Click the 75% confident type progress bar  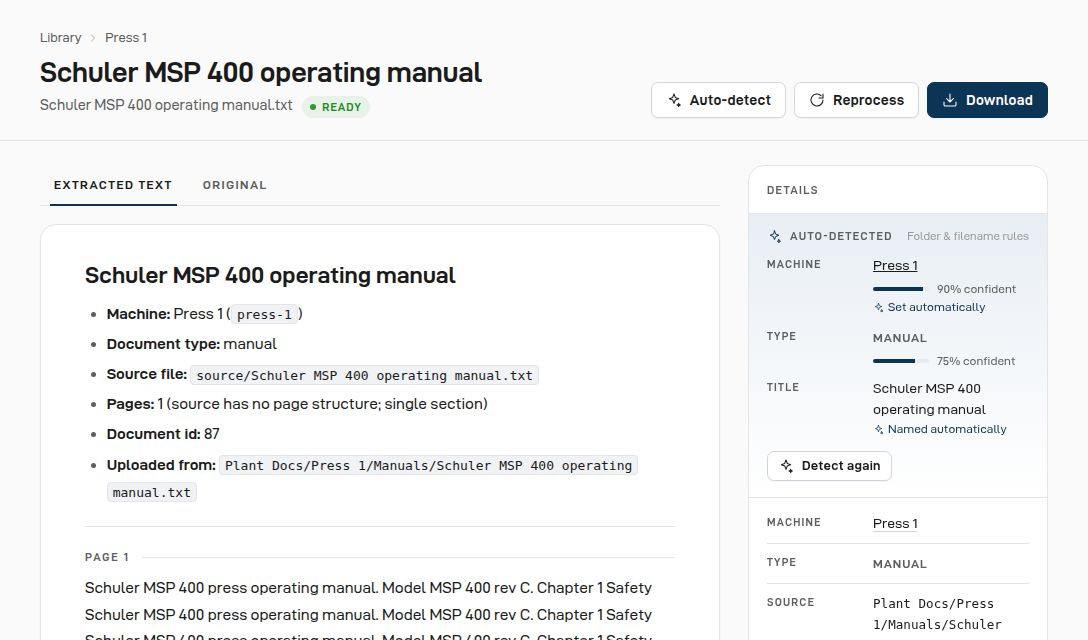[901, 361]
